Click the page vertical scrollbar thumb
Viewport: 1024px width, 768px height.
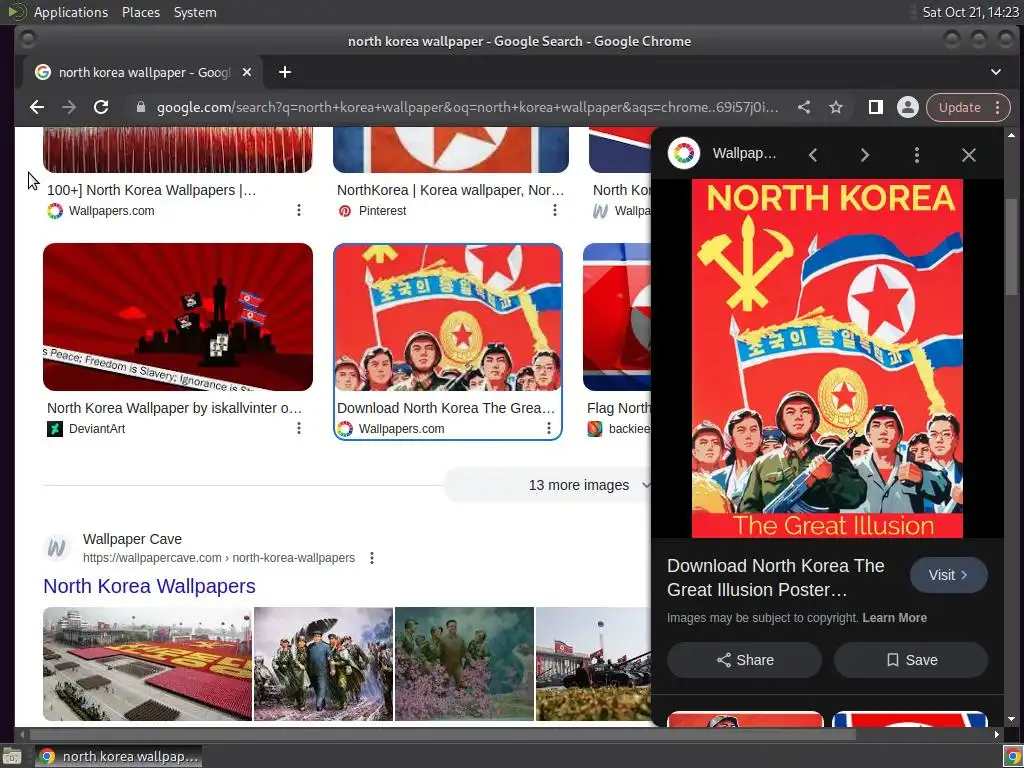(x=1012, y=248)
